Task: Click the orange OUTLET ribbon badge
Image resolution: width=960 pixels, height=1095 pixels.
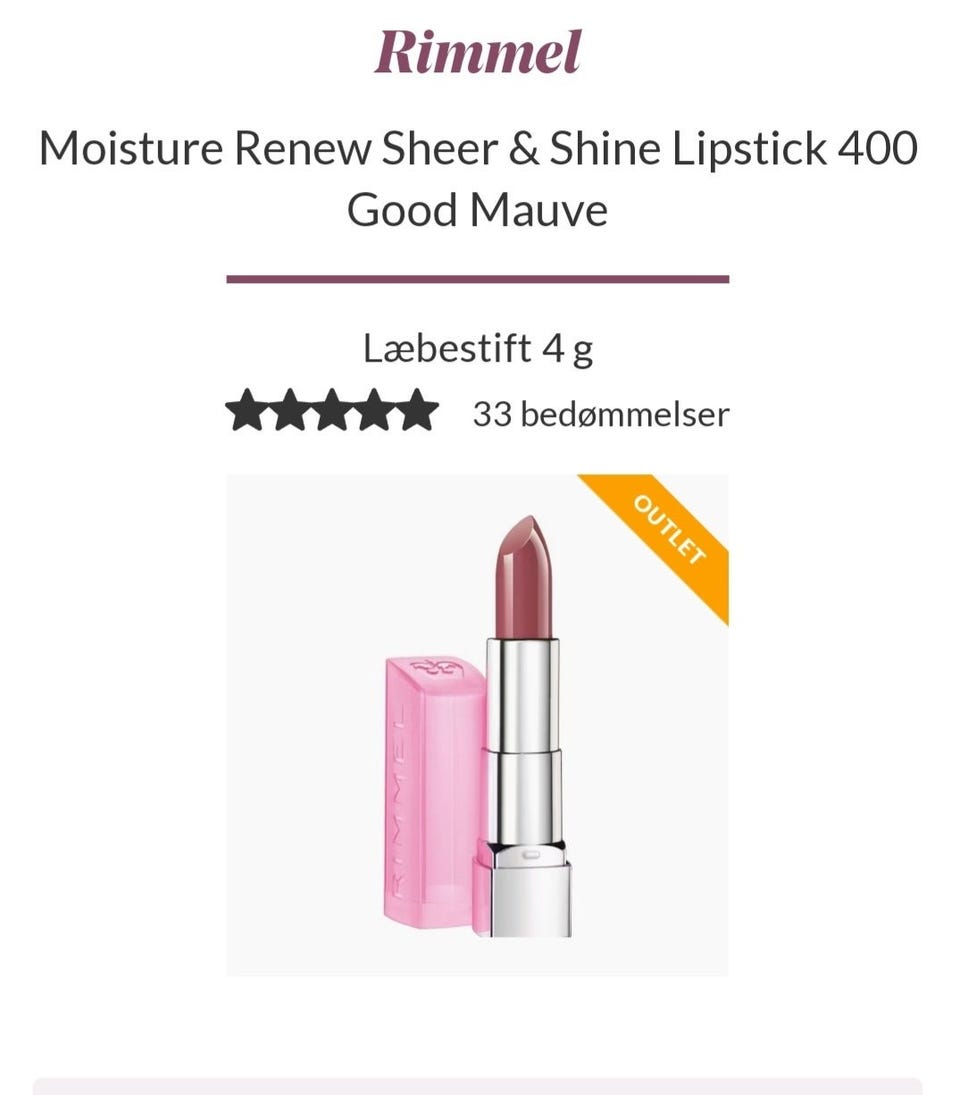Action: pyautogui.click(x=667, y=538)
